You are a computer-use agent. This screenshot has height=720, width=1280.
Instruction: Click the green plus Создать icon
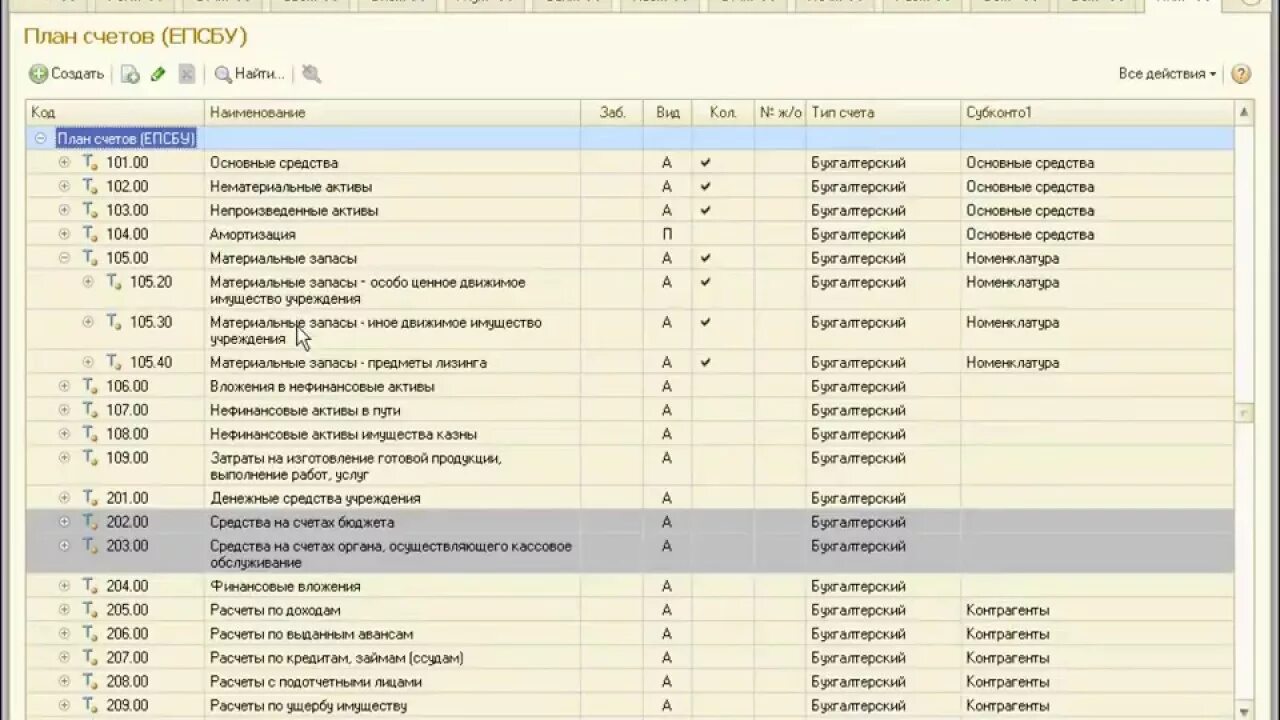[x=38, y=73]
